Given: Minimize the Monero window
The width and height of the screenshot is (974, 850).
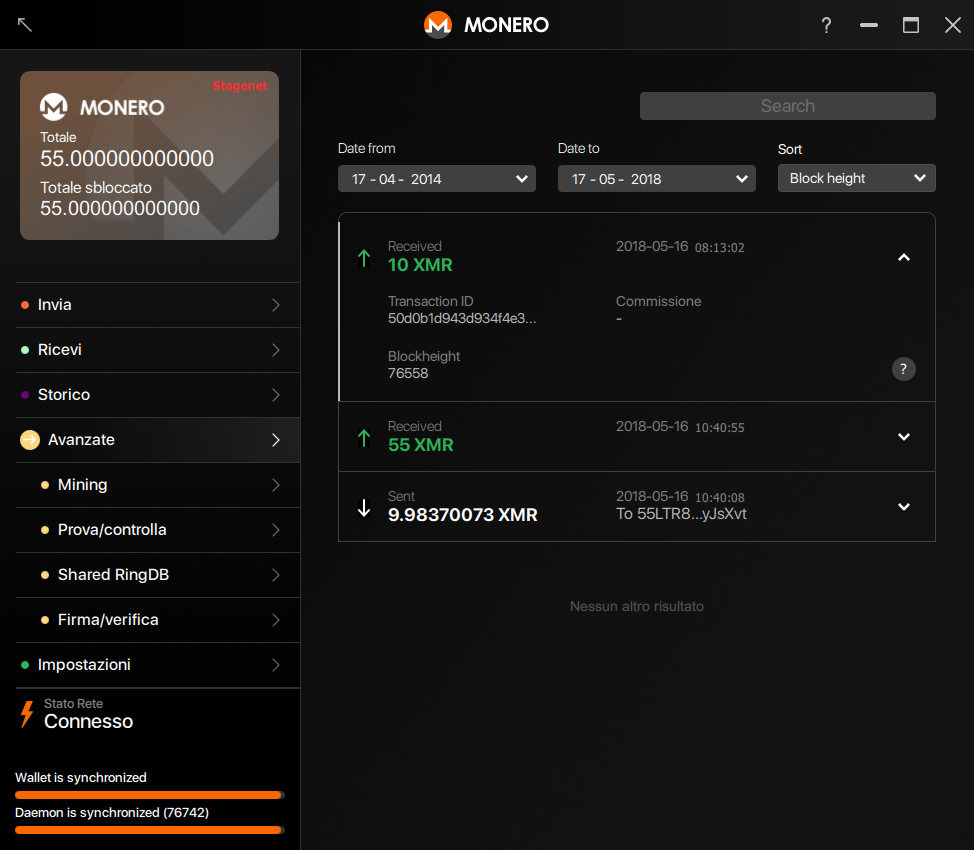Looking at the screenshot, I should (x=868, y=25).
